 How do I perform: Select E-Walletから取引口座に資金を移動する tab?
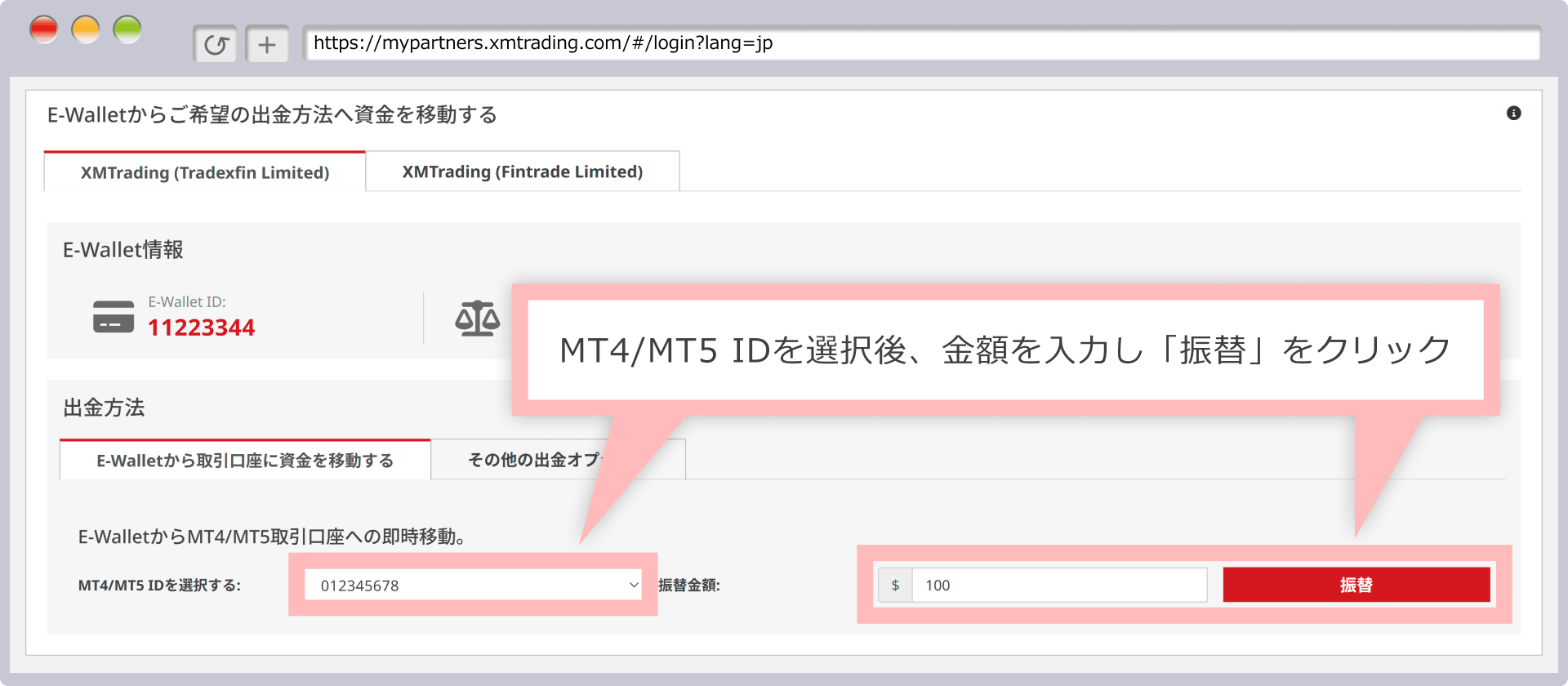(x=245, y=461)
